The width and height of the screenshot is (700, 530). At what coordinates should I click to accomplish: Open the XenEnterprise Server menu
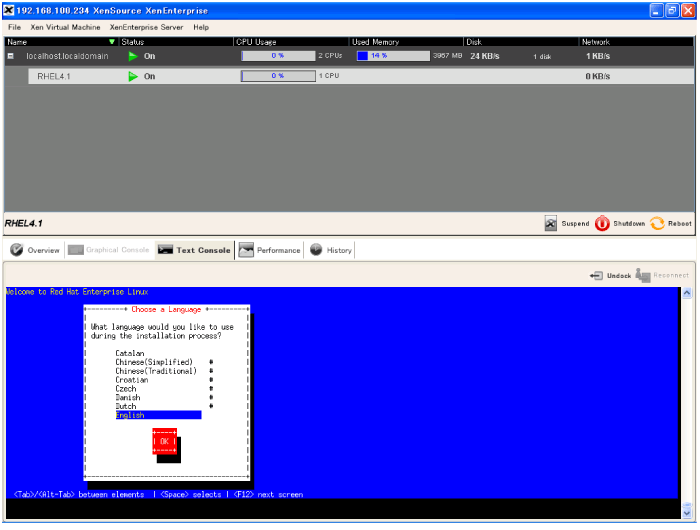tap(146, 27)
